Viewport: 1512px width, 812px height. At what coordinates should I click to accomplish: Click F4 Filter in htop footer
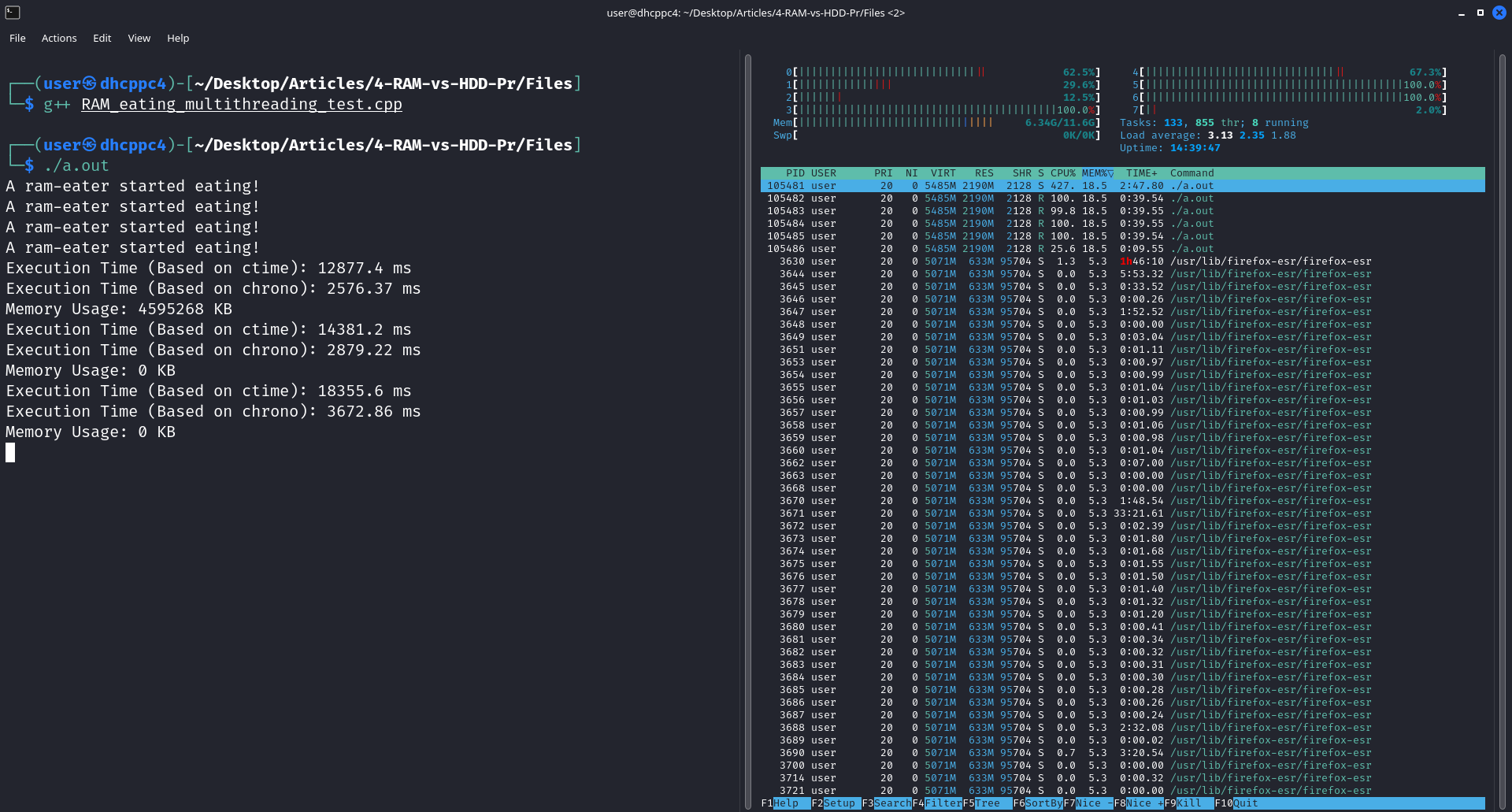[x=936, y=803]
